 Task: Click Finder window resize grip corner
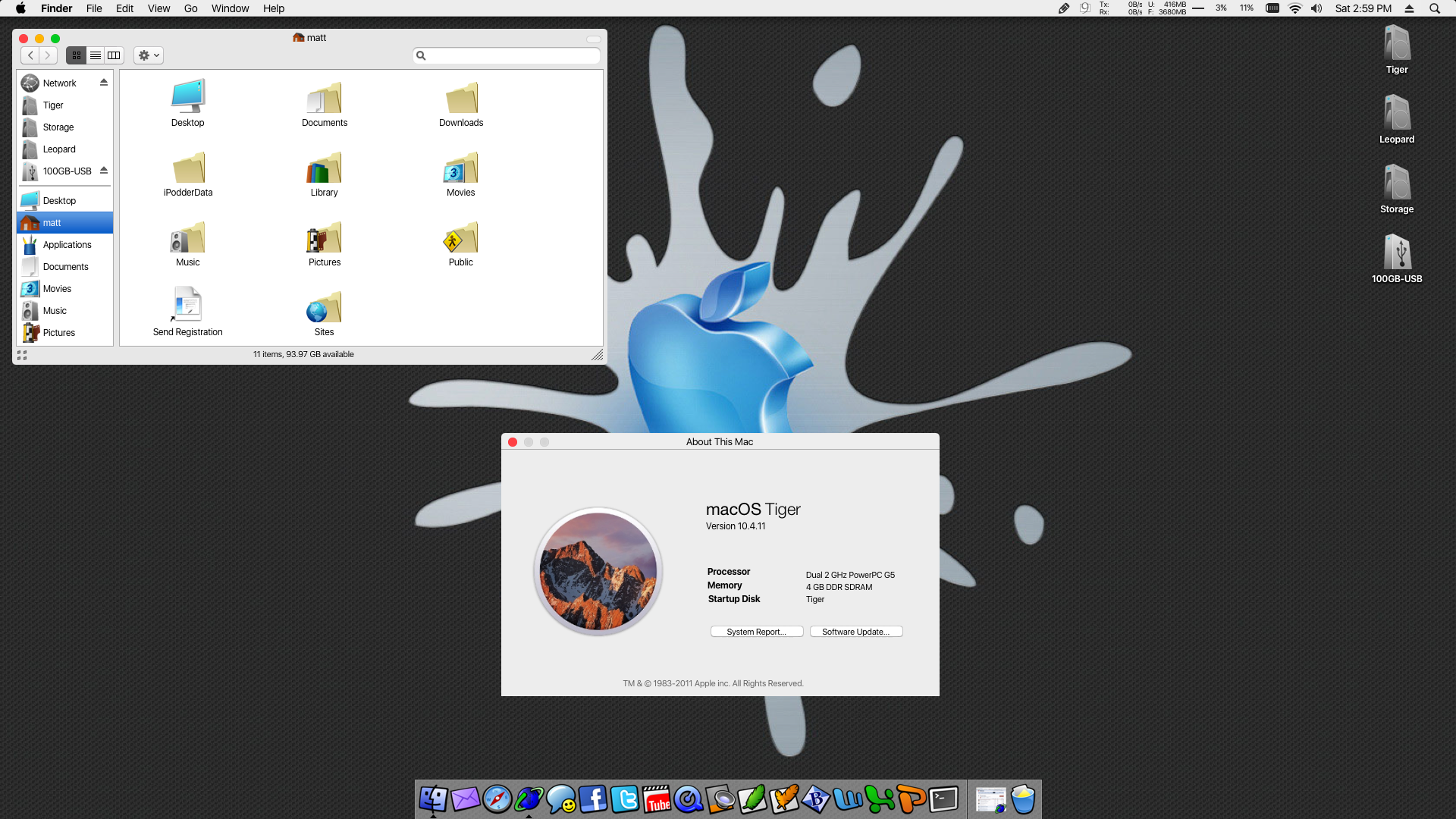(598, 355)
